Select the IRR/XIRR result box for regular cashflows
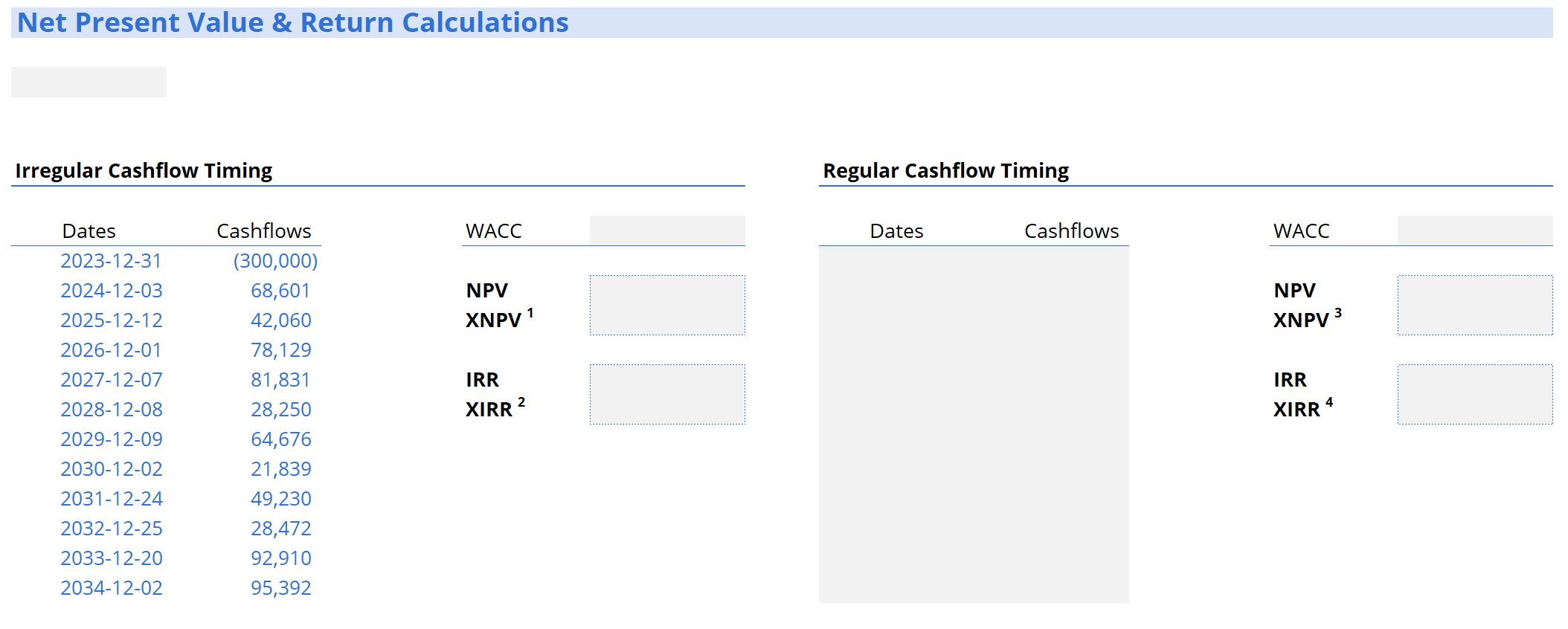 tap(1474, 394)
